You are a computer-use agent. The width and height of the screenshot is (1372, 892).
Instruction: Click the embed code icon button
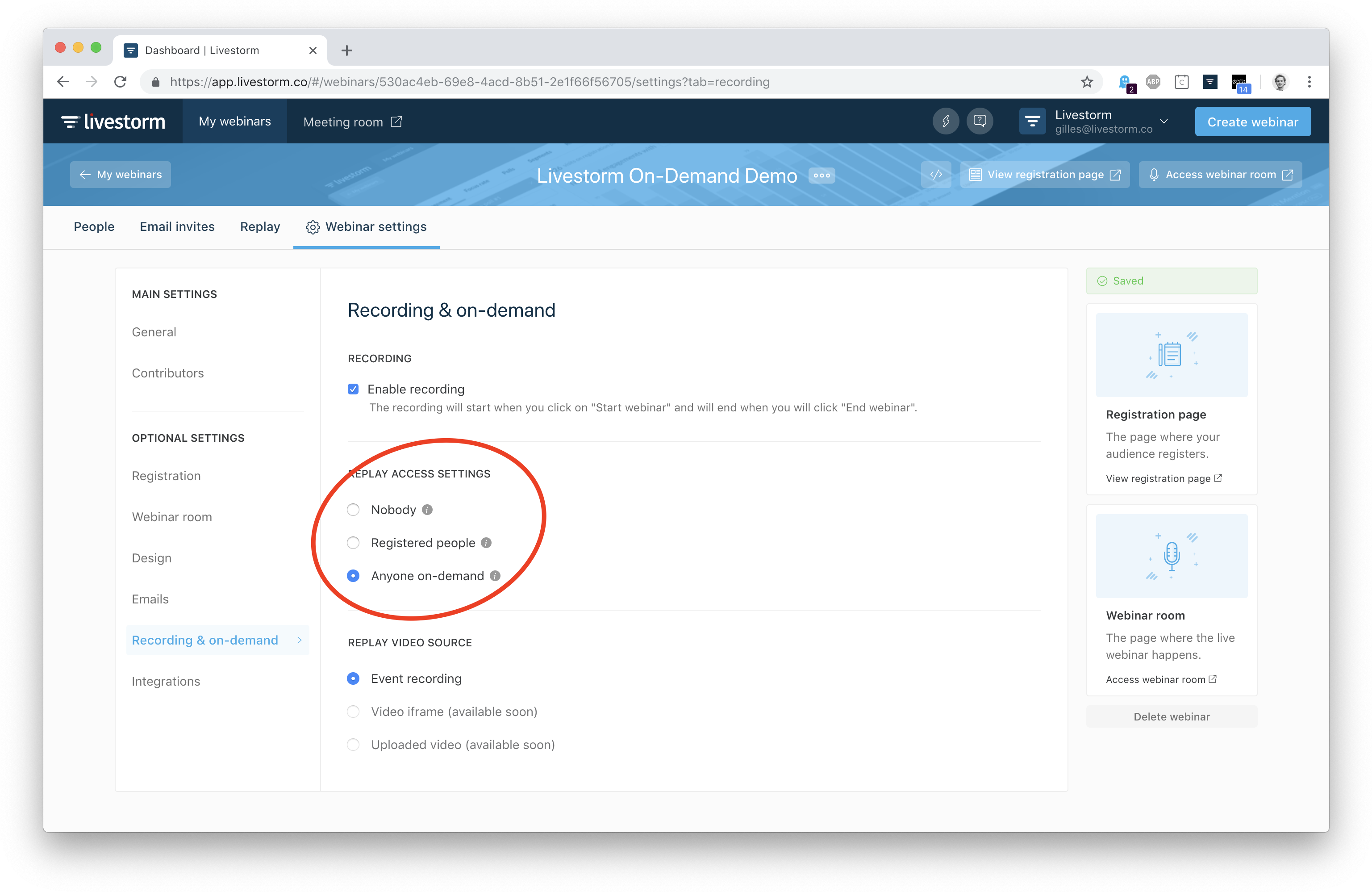(x=936, y=175)
